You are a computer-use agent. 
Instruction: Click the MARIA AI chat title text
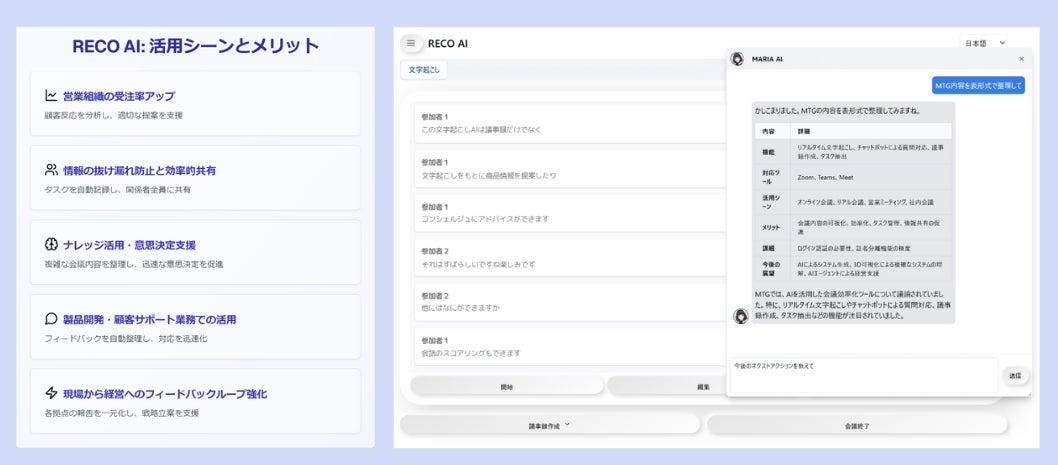767,59
